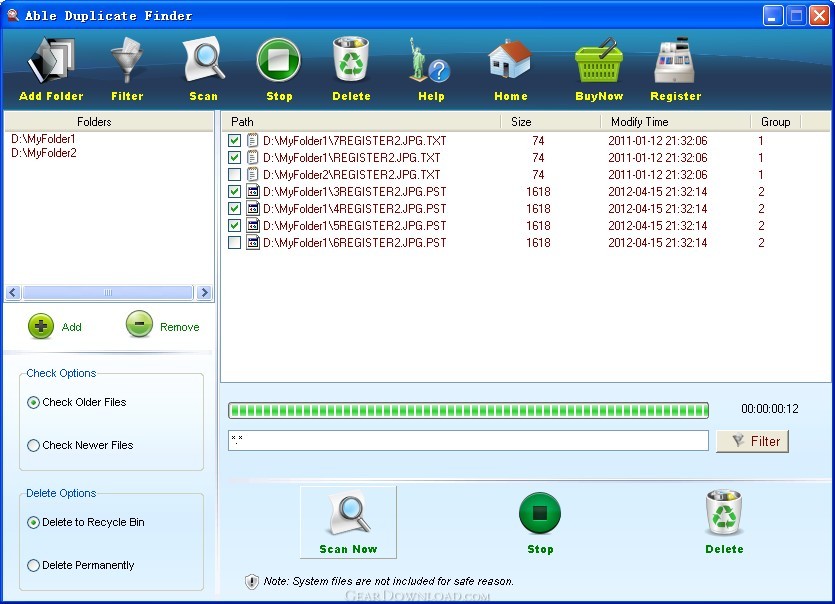Click the Scan Now magnifier button
Screen dimensions: 835x604
(348, 522)
